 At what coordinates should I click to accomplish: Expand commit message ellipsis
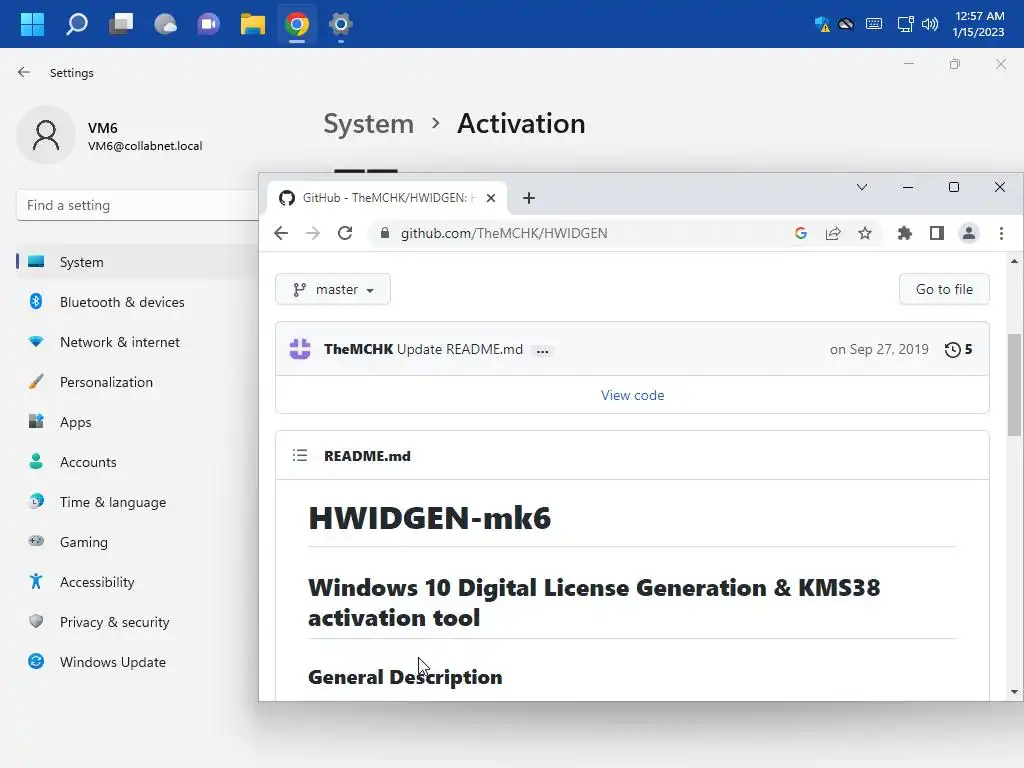click(542, 351)
